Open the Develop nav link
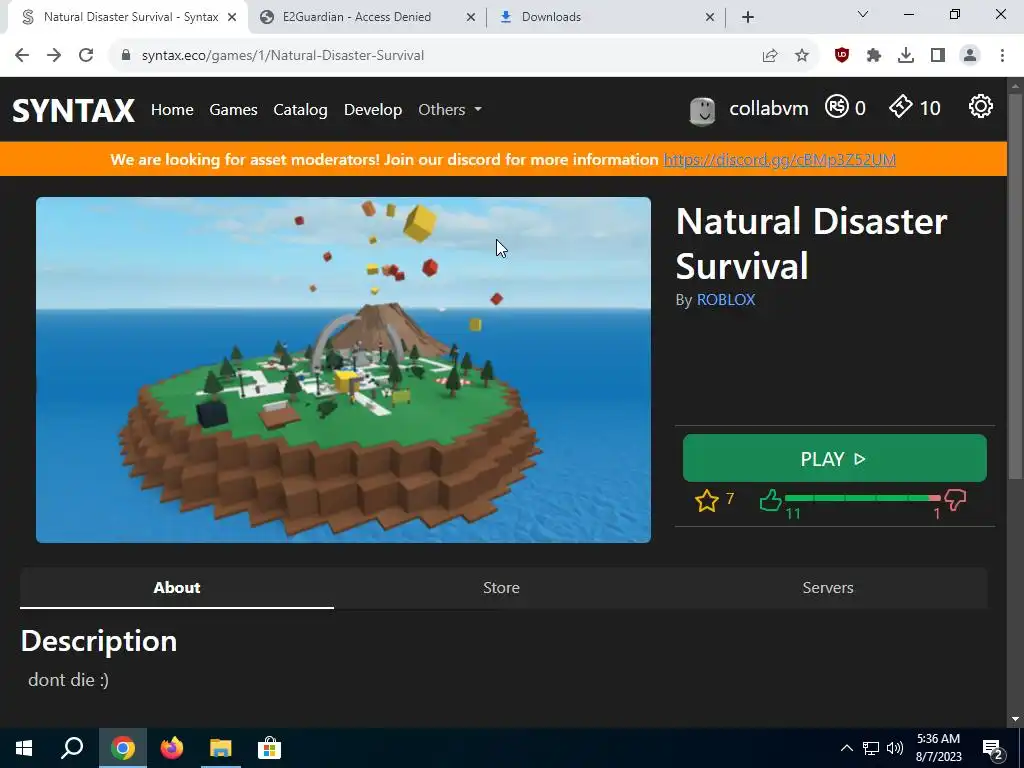This screenshot has height=768, width=1024. [373, 110]
